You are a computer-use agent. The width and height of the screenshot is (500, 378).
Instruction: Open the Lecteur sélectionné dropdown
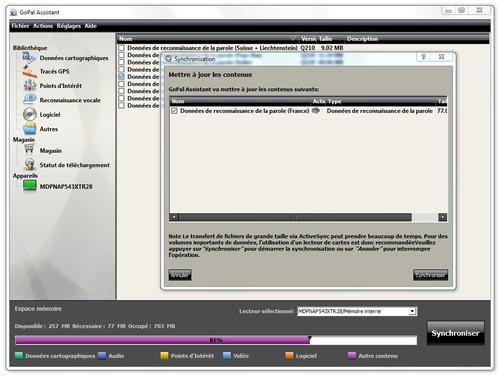[413, 311]
